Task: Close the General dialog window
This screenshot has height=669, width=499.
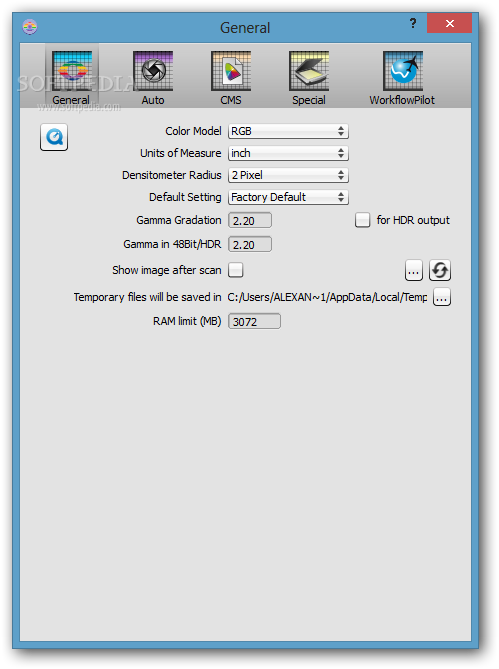Action: [x=449, y=23]
